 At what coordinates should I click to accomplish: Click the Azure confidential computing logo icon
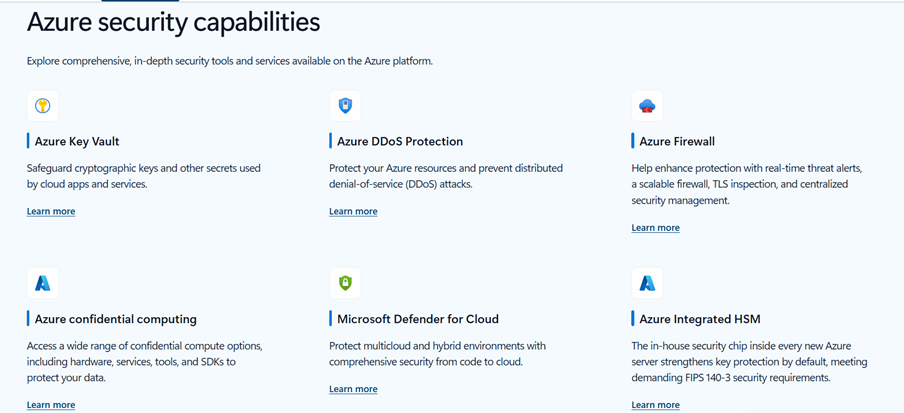[x=43, y=283]
